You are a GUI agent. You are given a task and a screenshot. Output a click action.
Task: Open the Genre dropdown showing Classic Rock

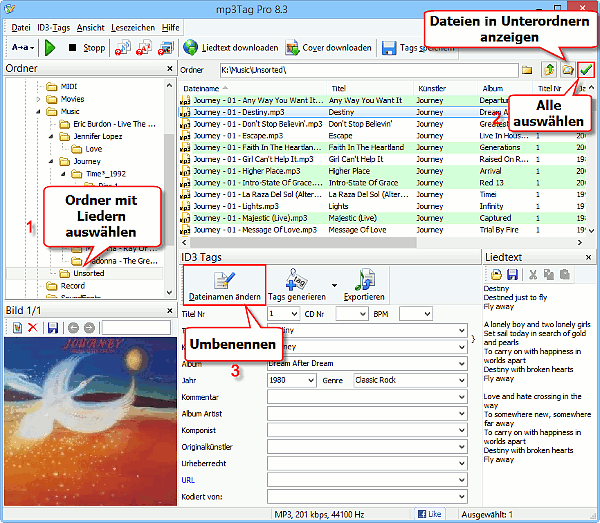click(x=461, y=380)
